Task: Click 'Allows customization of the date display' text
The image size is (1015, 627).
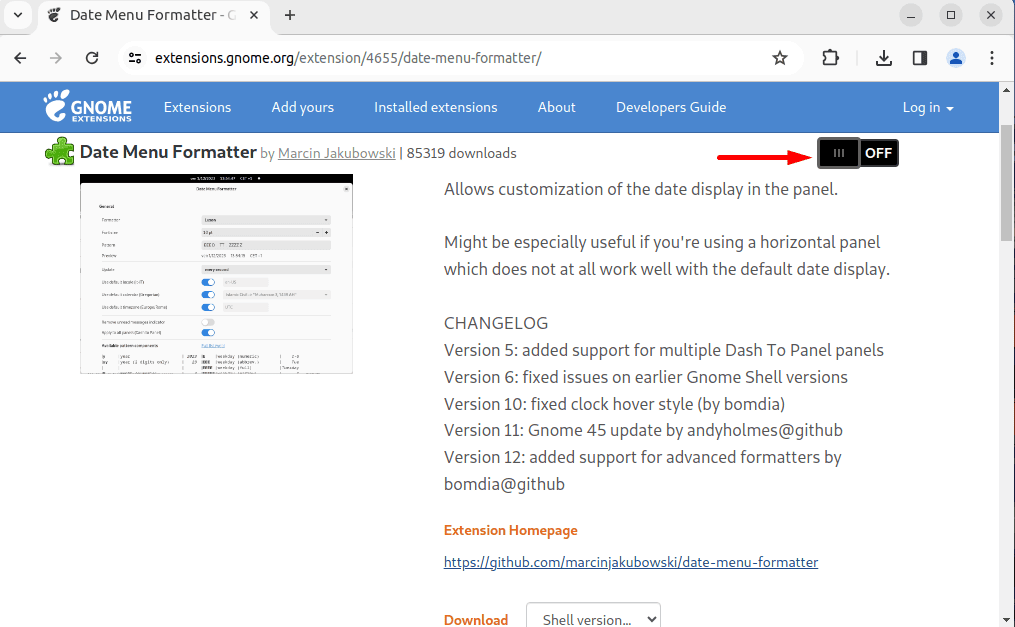Action: tap(641, 190)
